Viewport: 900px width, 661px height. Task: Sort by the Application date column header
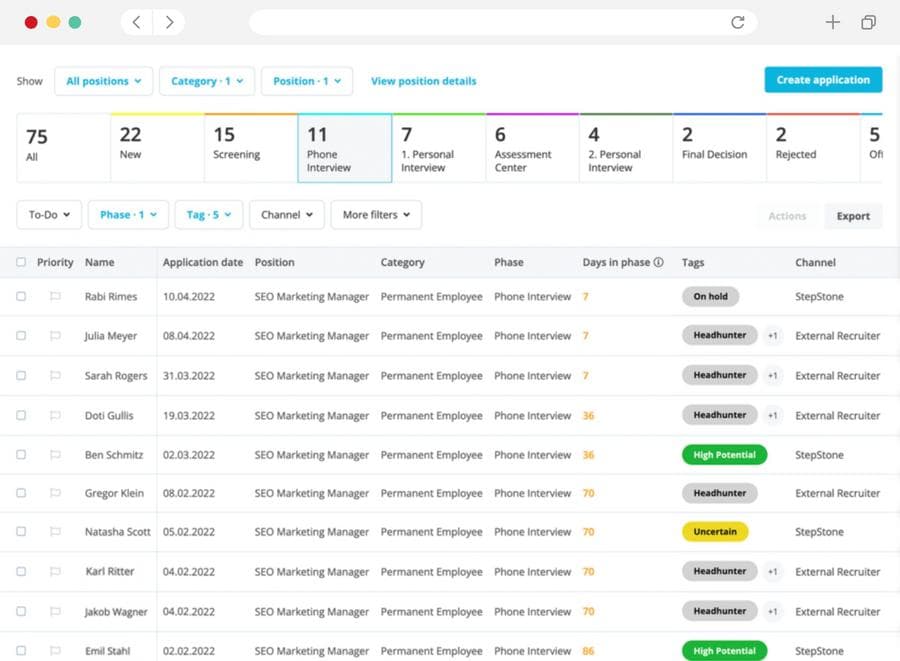pyautogui.click(x=203, y=262)
